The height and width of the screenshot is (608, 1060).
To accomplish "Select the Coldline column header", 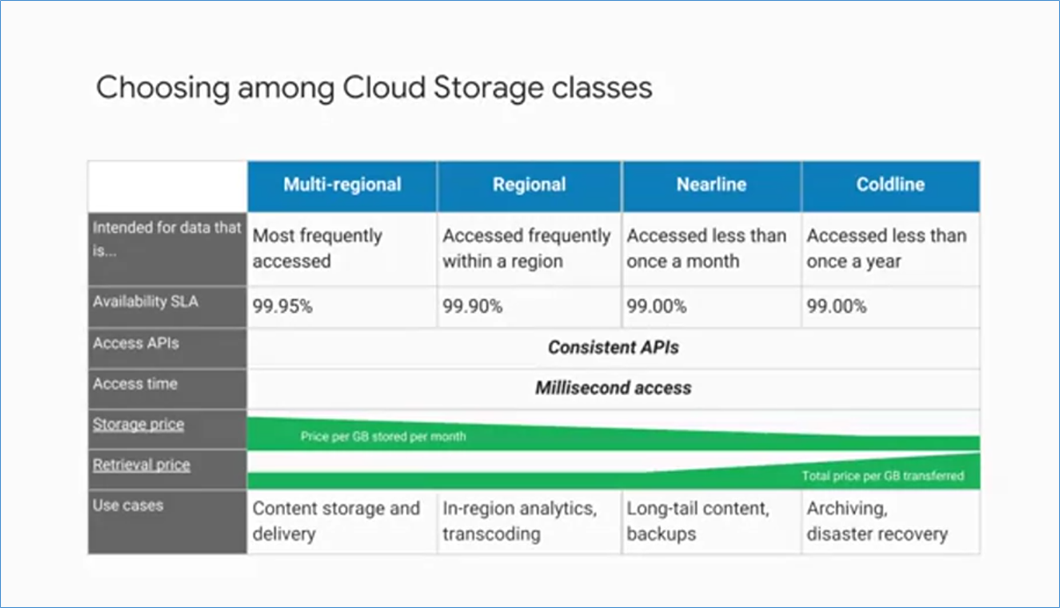I will (x=890, y=185).
